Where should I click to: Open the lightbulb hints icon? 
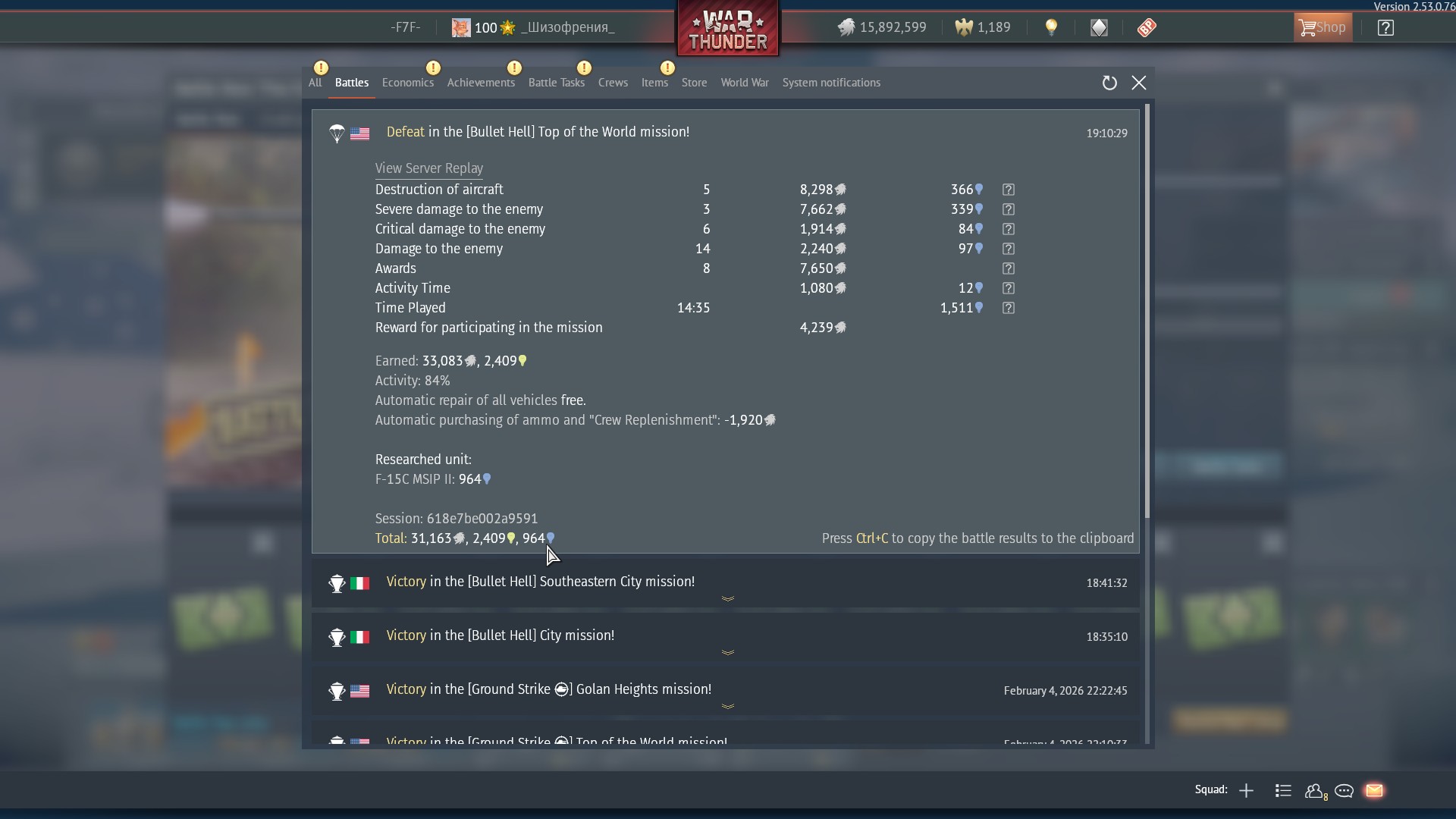tap(1051, 28)
